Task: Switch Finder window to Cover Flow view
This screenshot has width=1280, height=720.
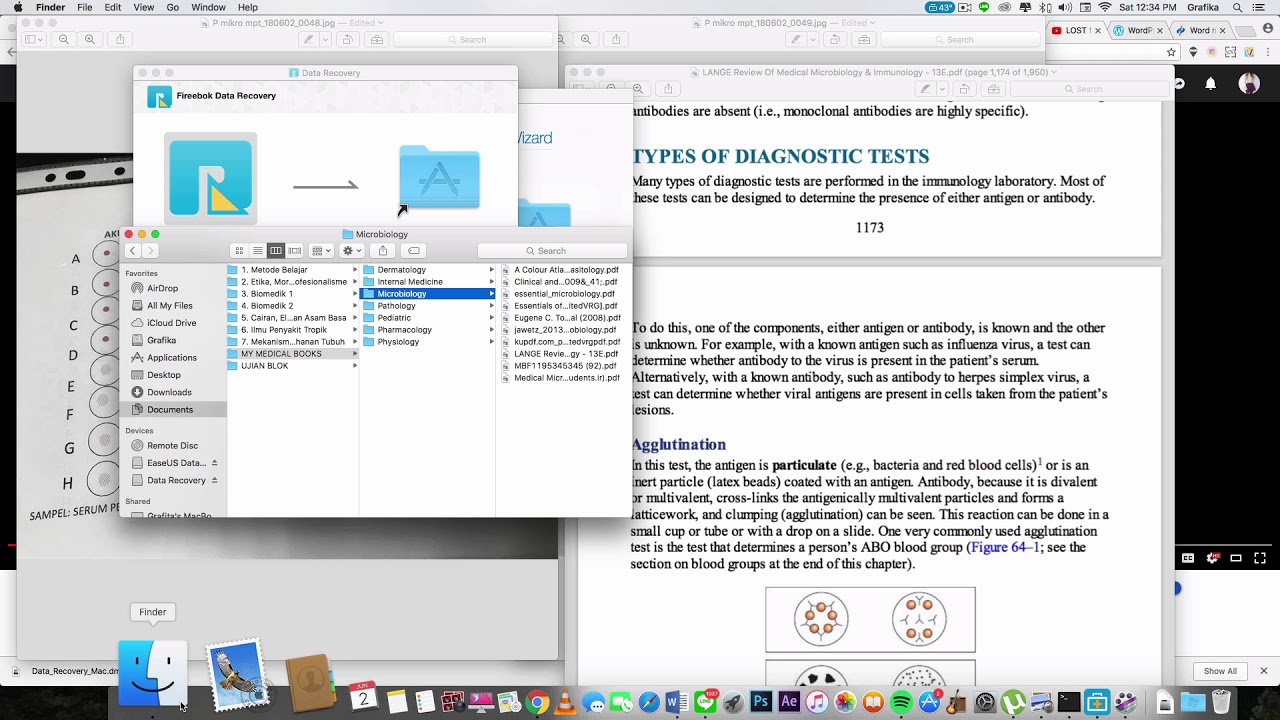Action: point(295,251)
